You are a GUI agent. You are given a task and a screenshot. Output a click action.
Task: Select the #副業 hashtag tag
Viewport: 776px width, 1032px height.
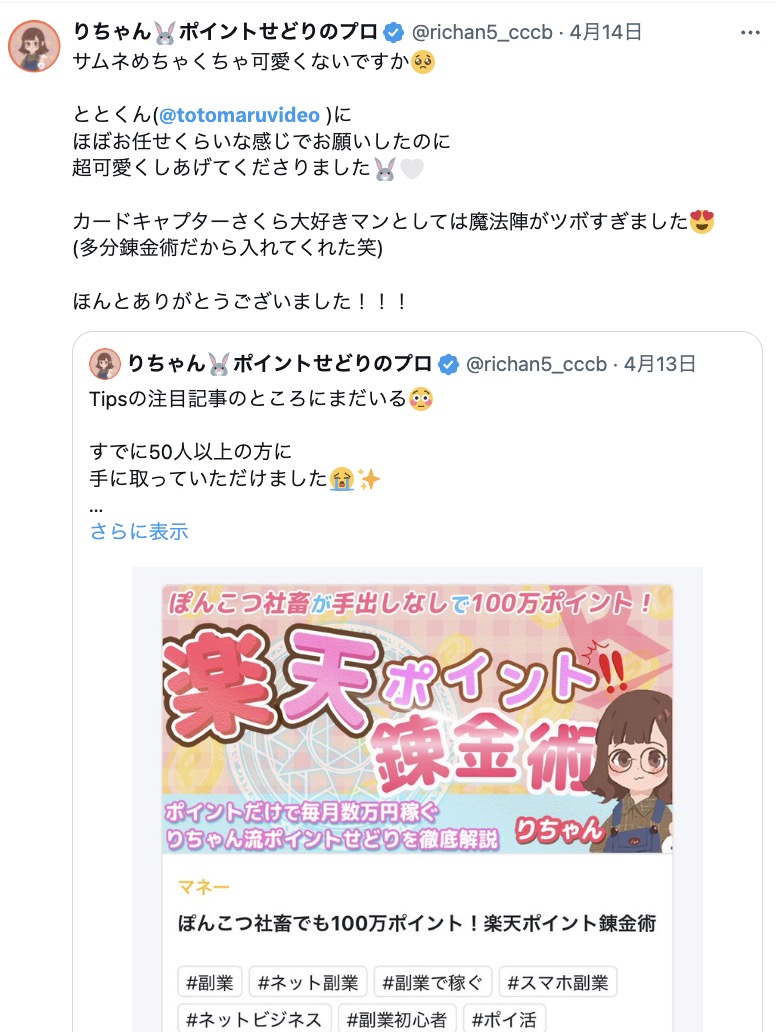210,983
